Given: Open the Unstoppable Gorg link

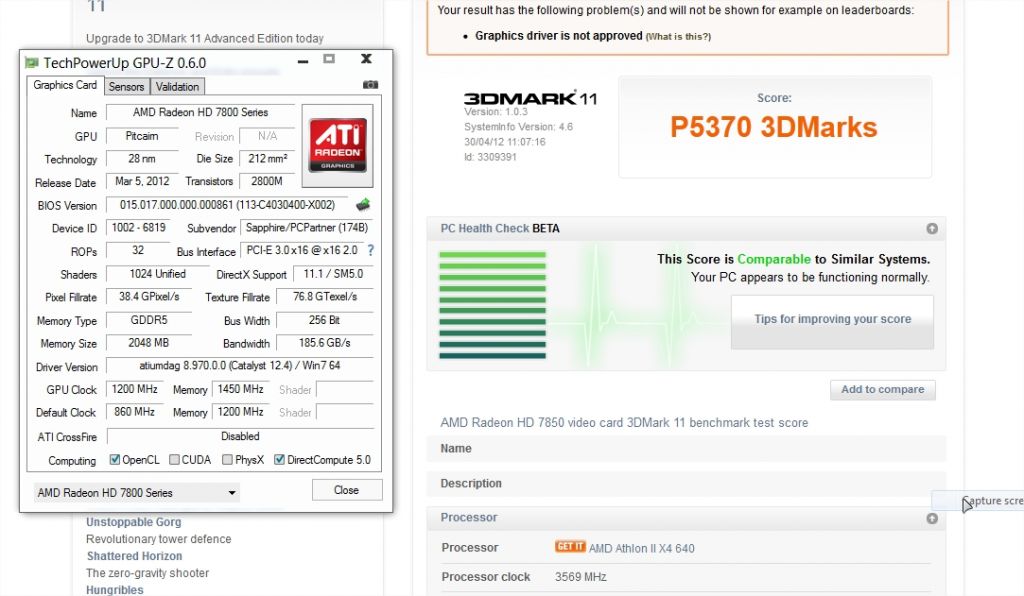Looking at the screenshot, I should (134, 522).
